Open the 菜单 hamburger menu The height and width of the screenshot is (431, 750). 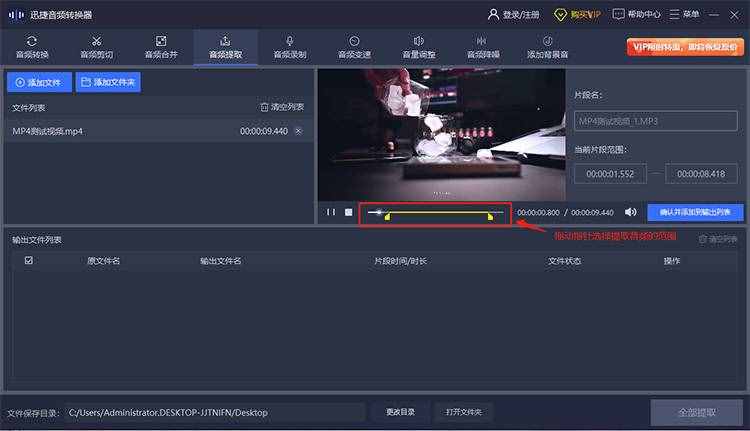coord(684,14)
